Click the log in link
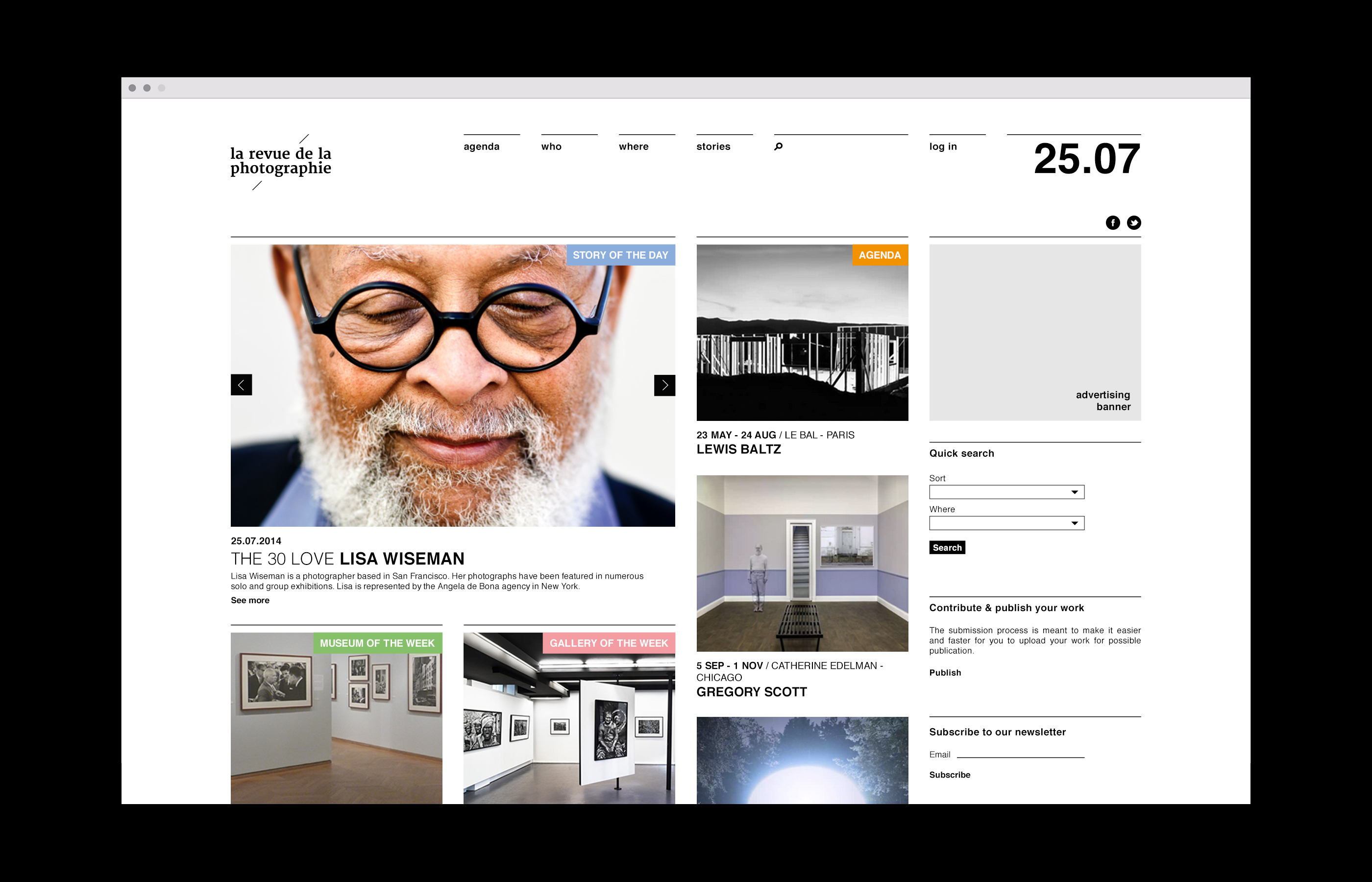 (x=943, y=147)
